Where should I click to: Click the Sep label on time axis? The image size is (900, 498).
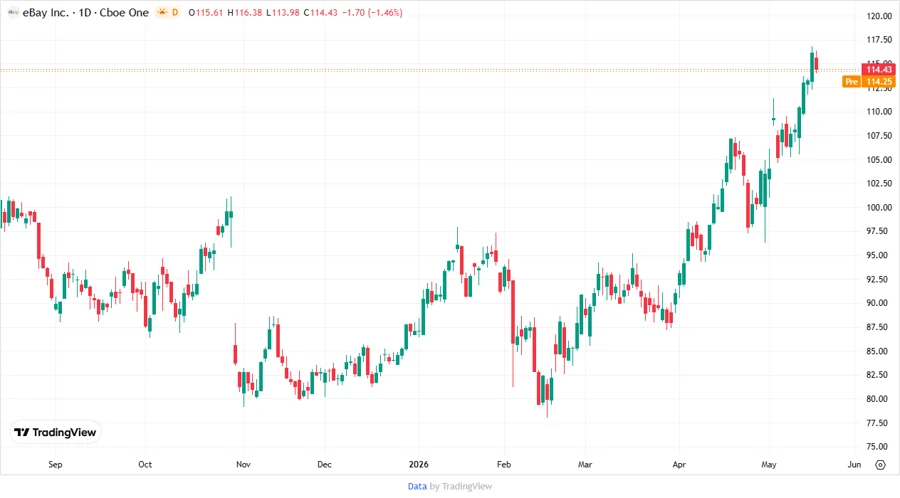point(55,464)
